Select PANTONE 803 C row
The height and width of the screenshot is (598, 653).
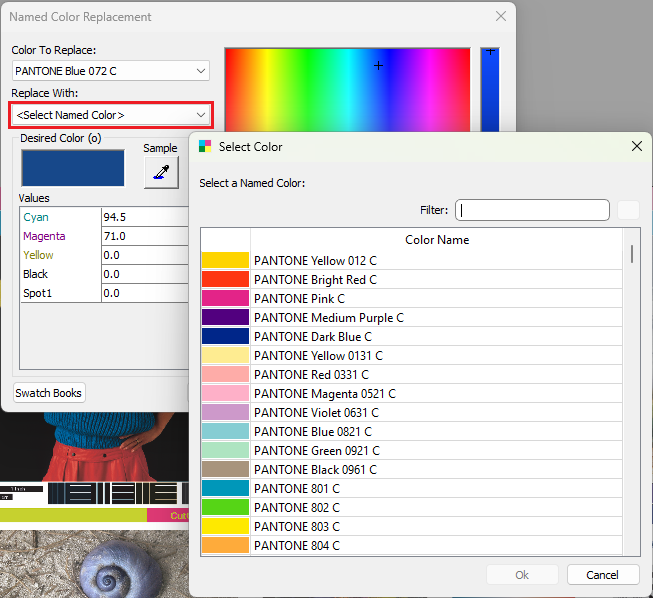[411, 527]
